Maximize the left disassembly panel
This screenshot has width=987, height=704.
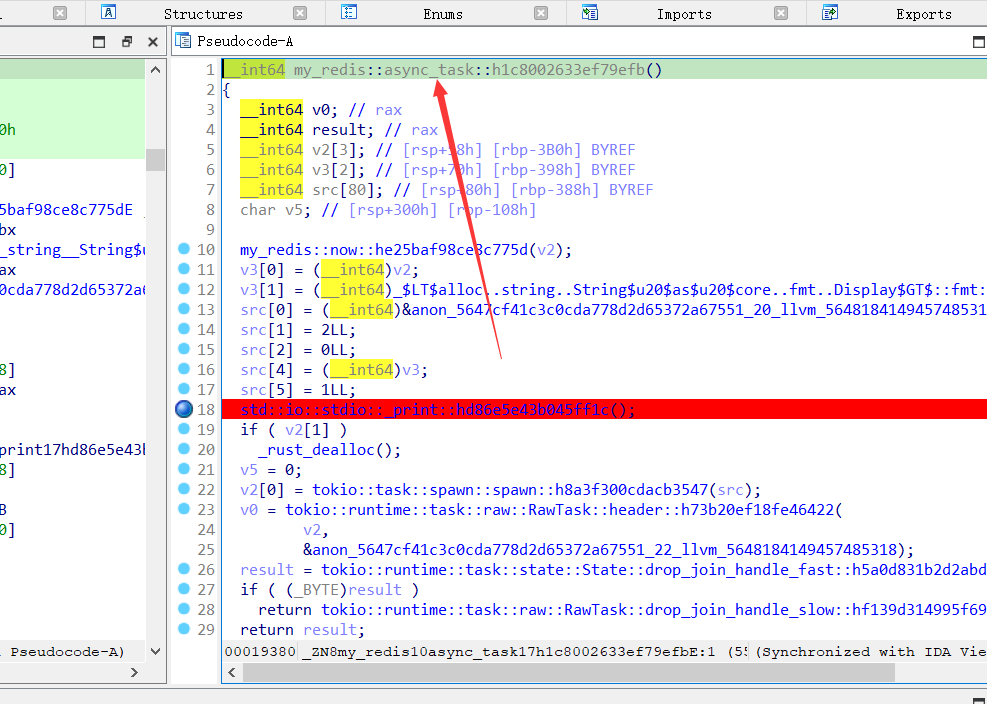(x=99, y=42)
